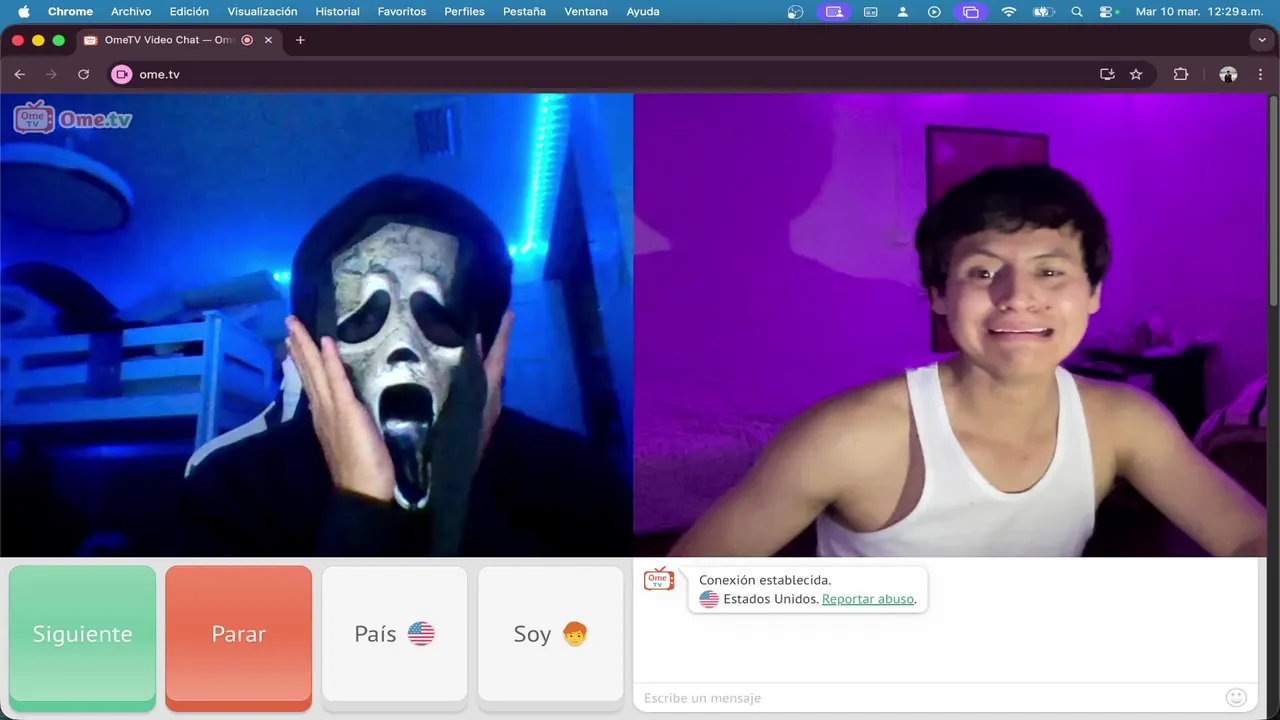
Task: Open the Chrome extensions puzzle icon
Action: click(x=1181, y=74)
